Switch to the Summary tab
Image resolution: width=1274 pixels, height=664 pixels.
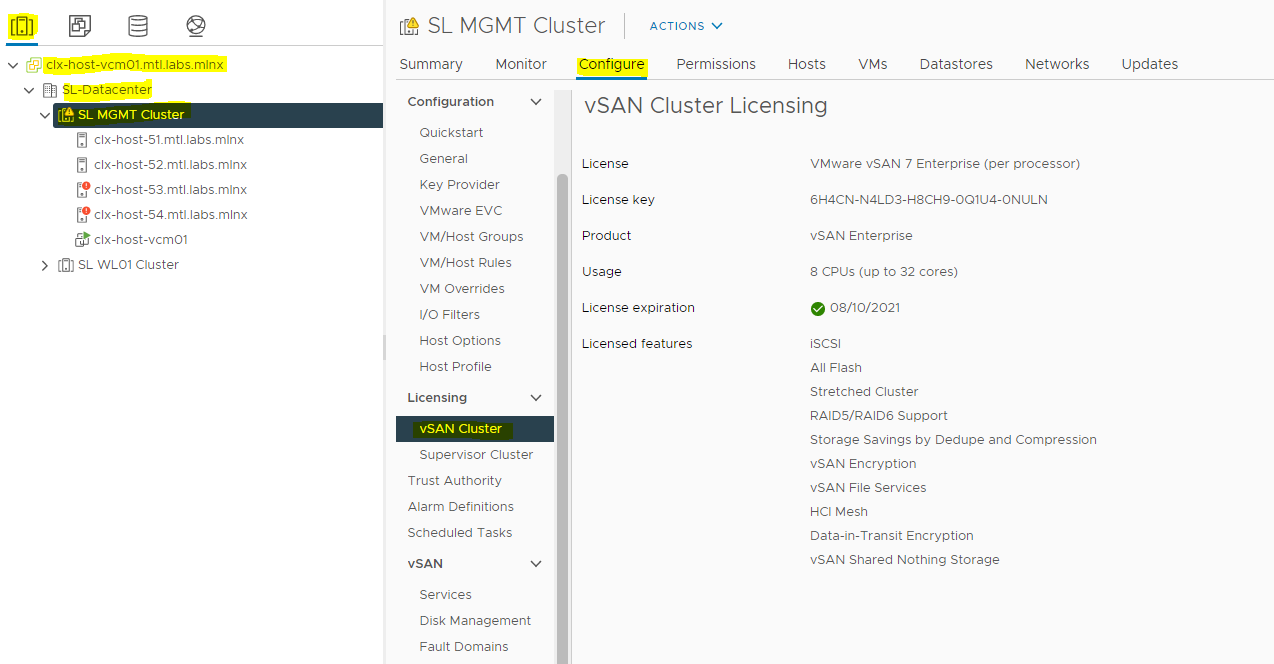pos(431,64)
